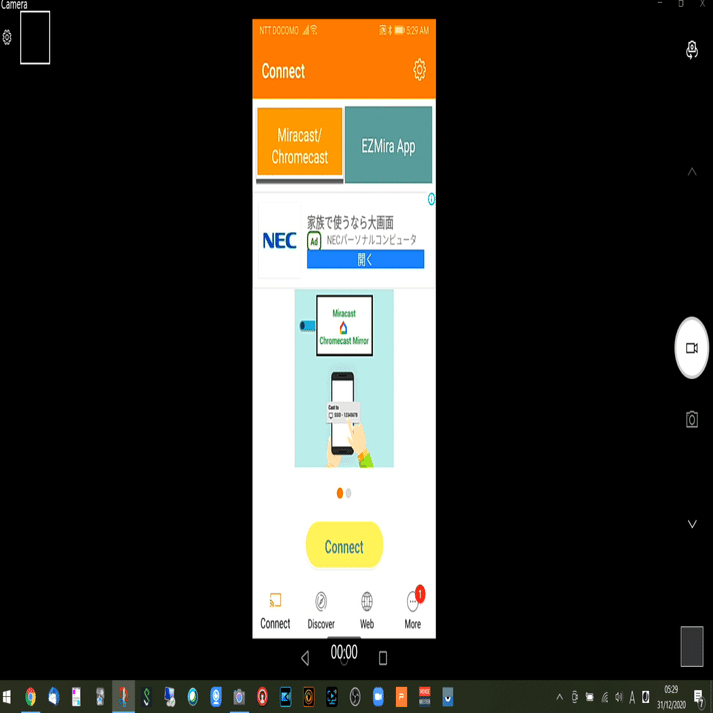Open the Windows Start menu
The height and width of the screenshot is (713, 713).
point(7,697)
